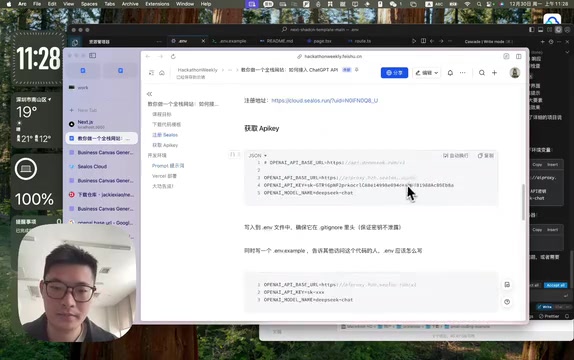Open Apple menu
This screenshot has width=574, height=360.
(9, 4)
